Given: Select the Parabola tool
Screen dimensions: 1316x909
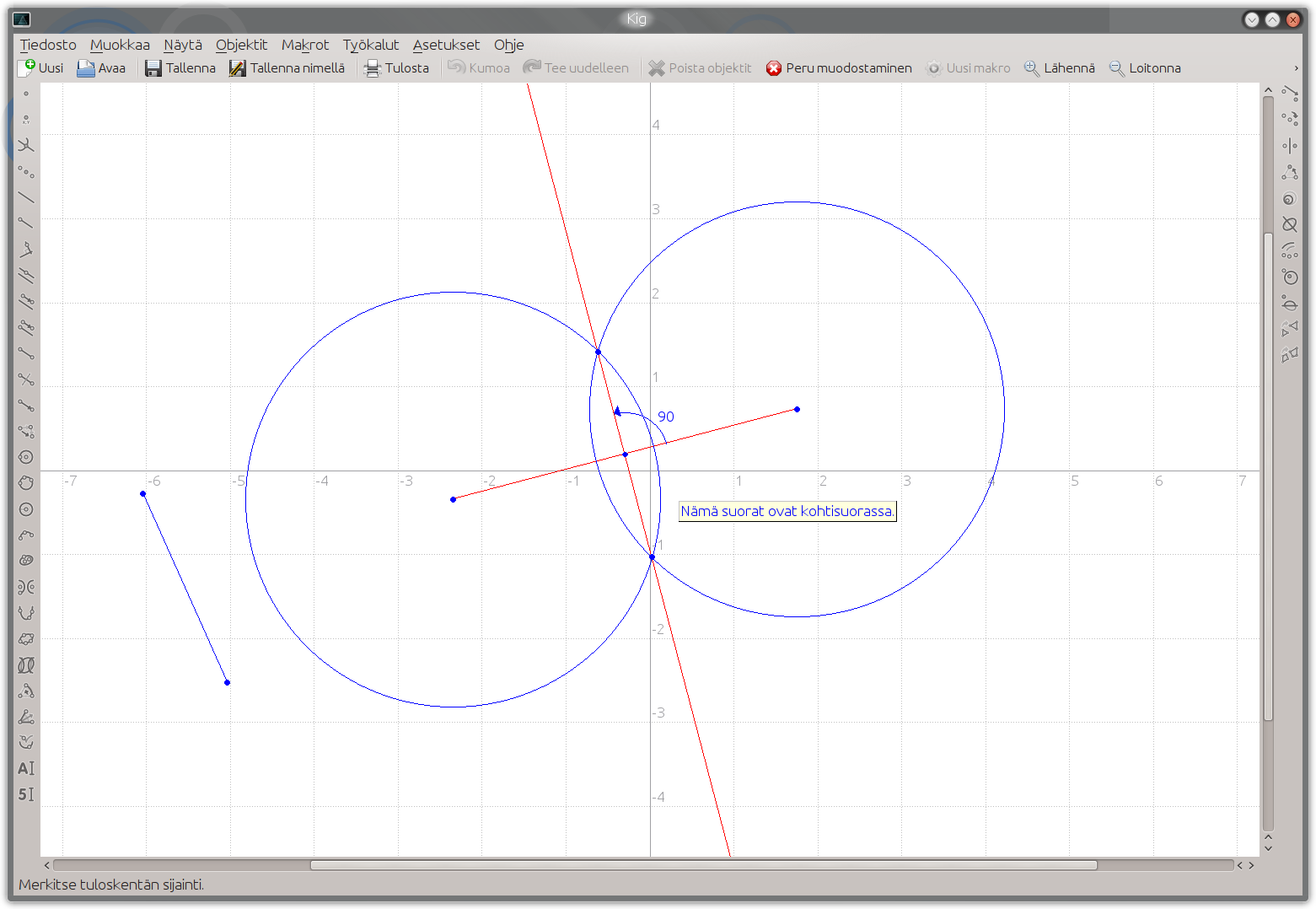Looking at the screenshot, I should [26, 613].
